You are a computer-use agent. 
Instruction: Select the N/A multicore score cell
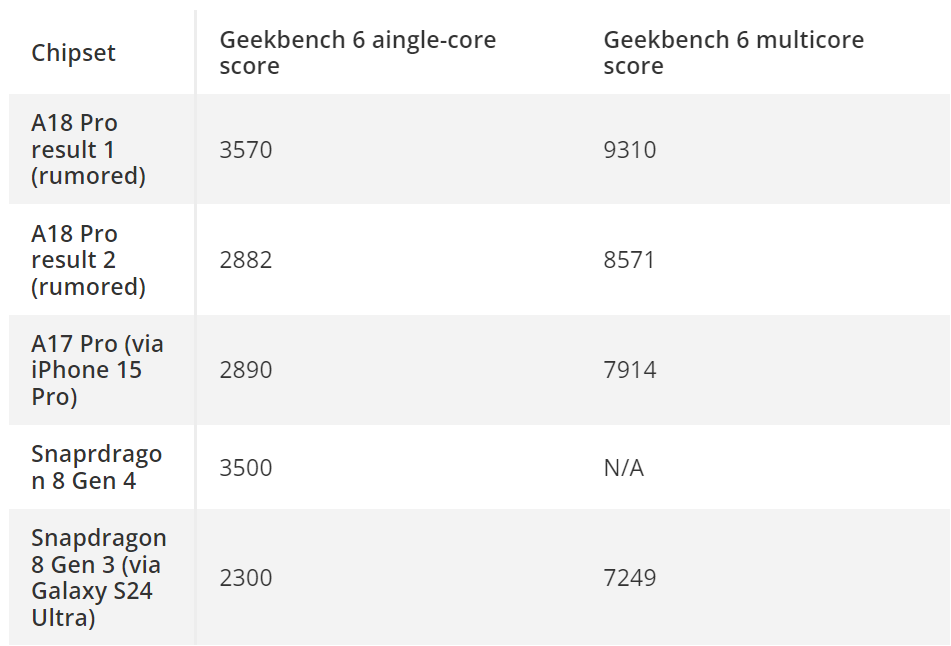coord(624,467)
